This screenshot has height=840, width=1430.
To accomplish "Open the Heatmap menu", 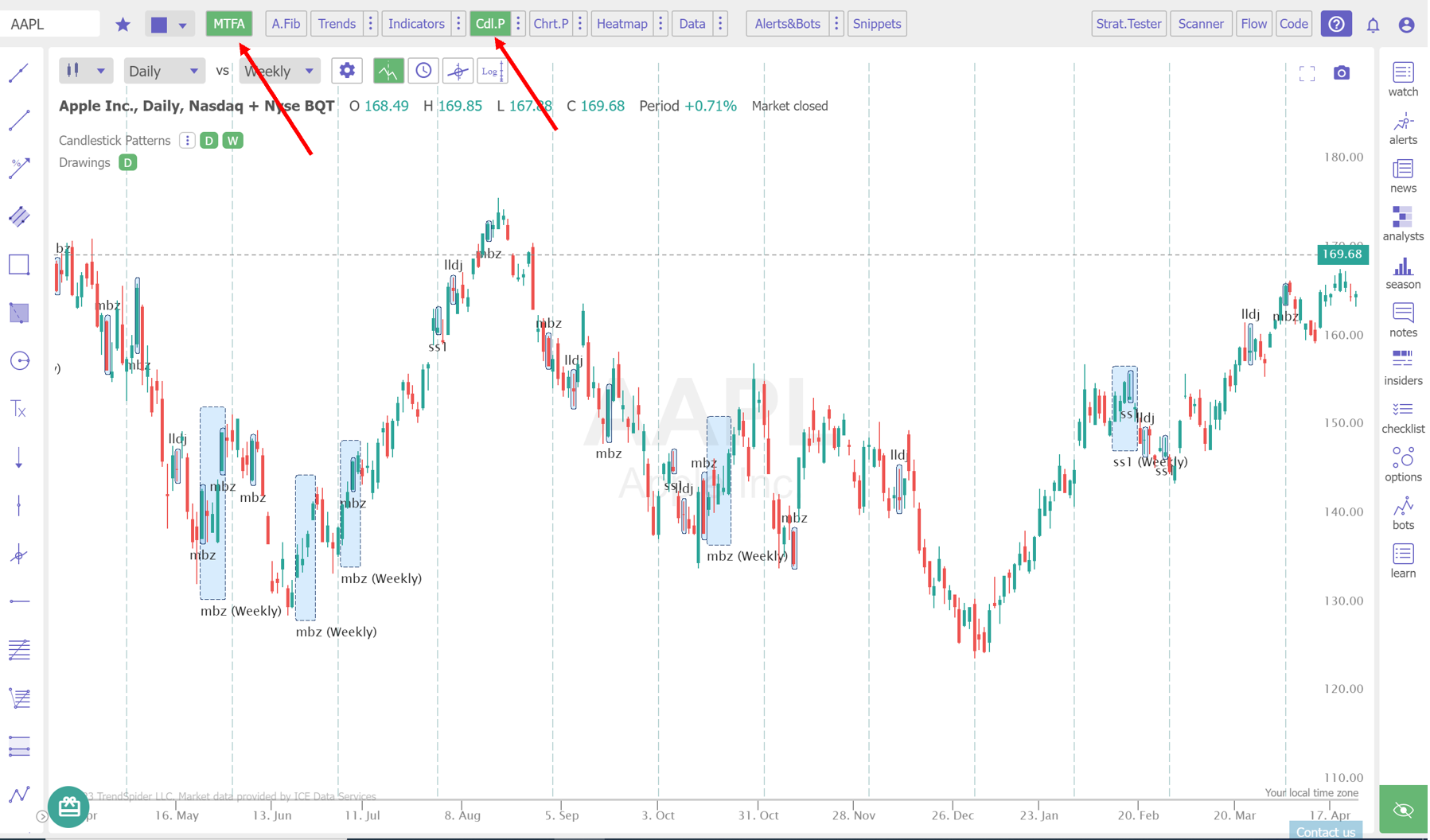I will coord(621,24).
